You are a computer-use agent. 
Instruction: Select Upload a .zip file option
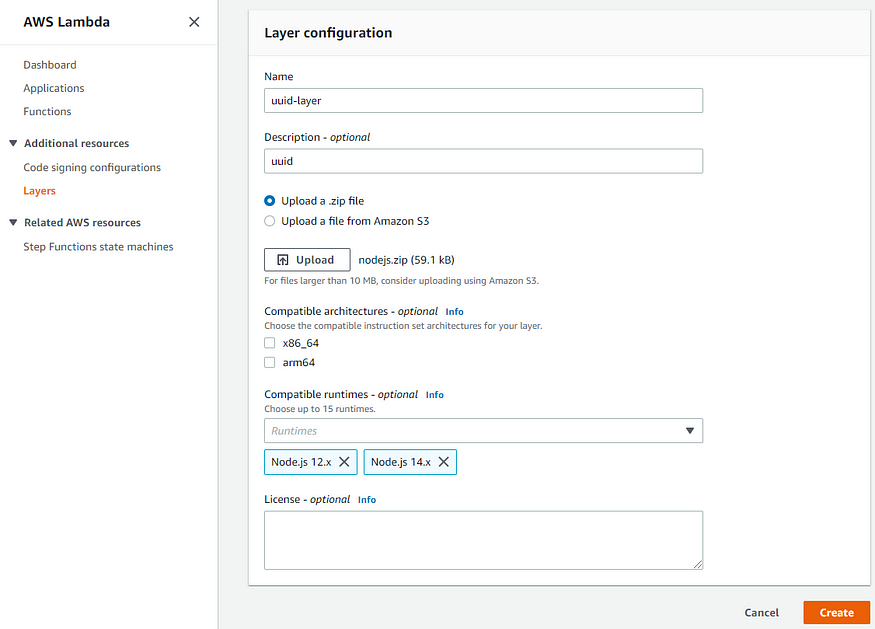[270, 200]
